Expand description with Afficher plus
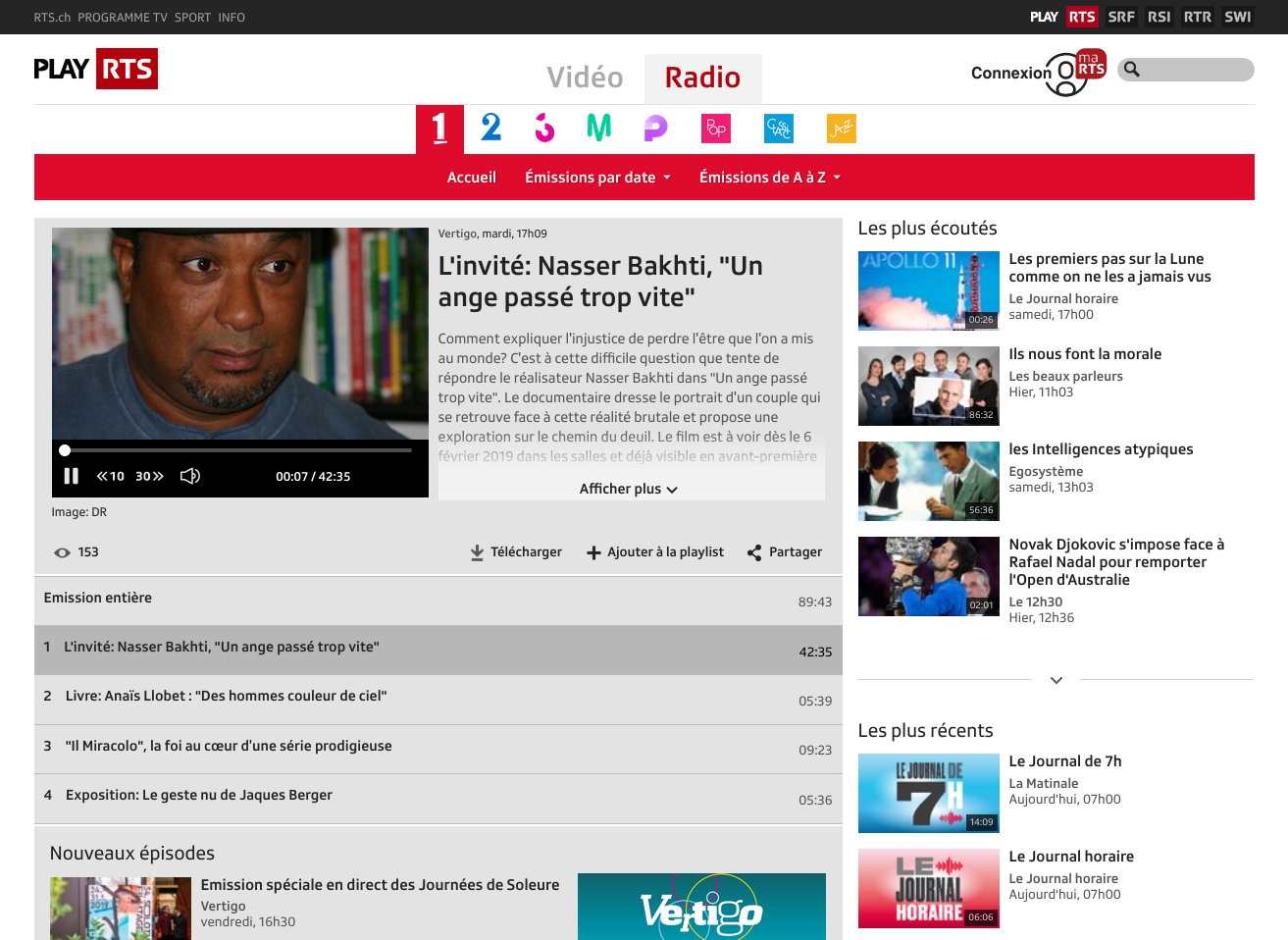1288x940 pixels. tap(628, 489)
